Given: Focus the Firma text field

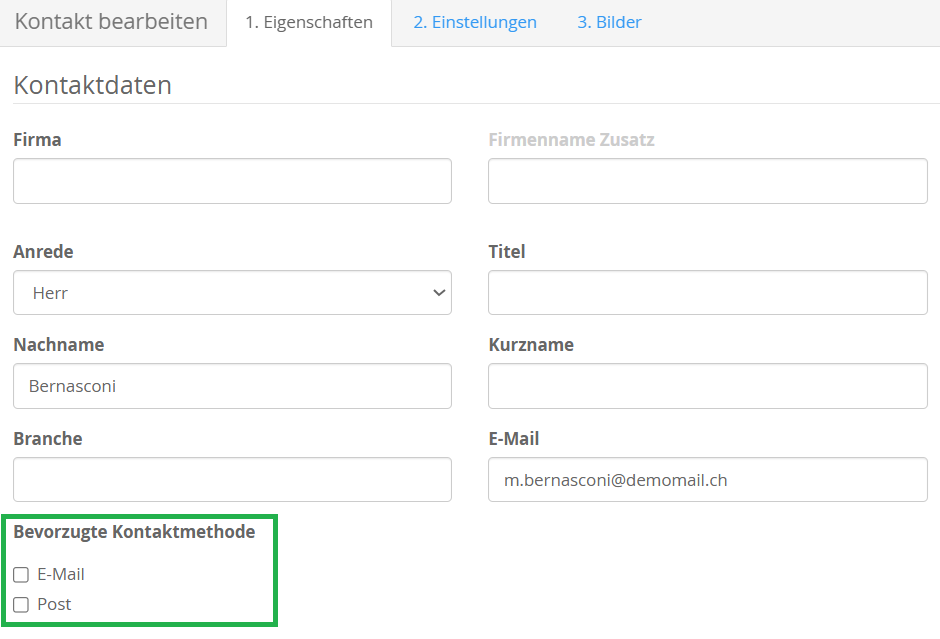Looking at the screenshot, I should (x=232, y=181).
